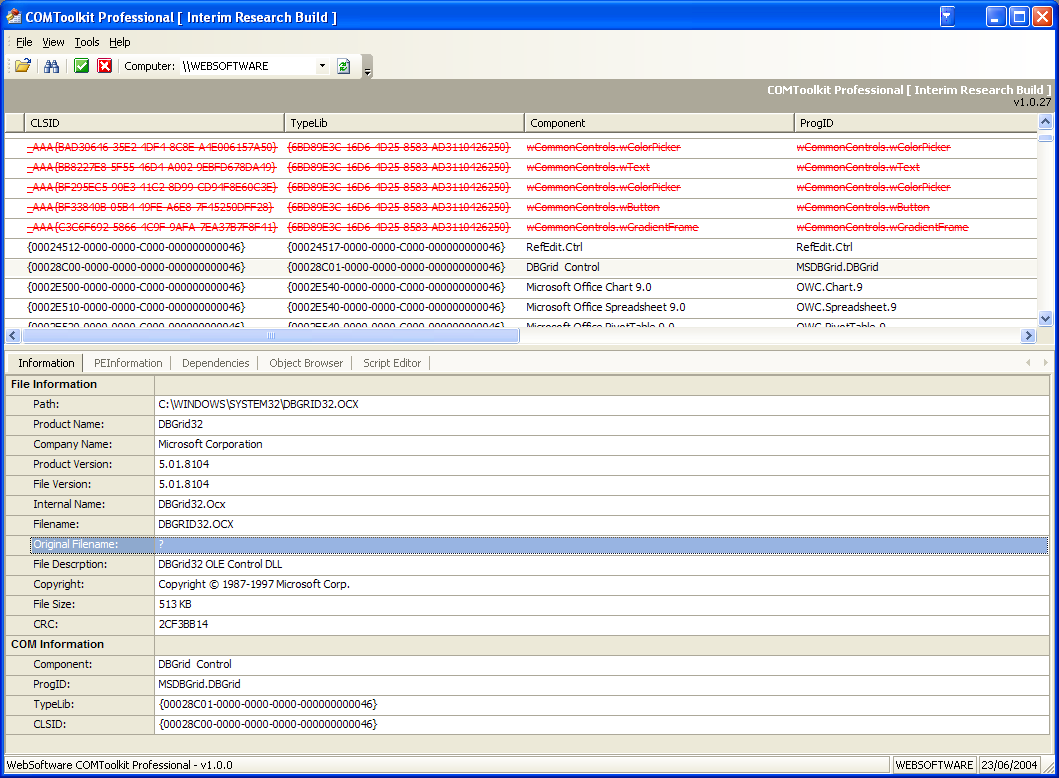Click the list scroll up arrow
Image resolution: width=1059 pixels, height=778 pixels.
click(x=1045, y=122)
